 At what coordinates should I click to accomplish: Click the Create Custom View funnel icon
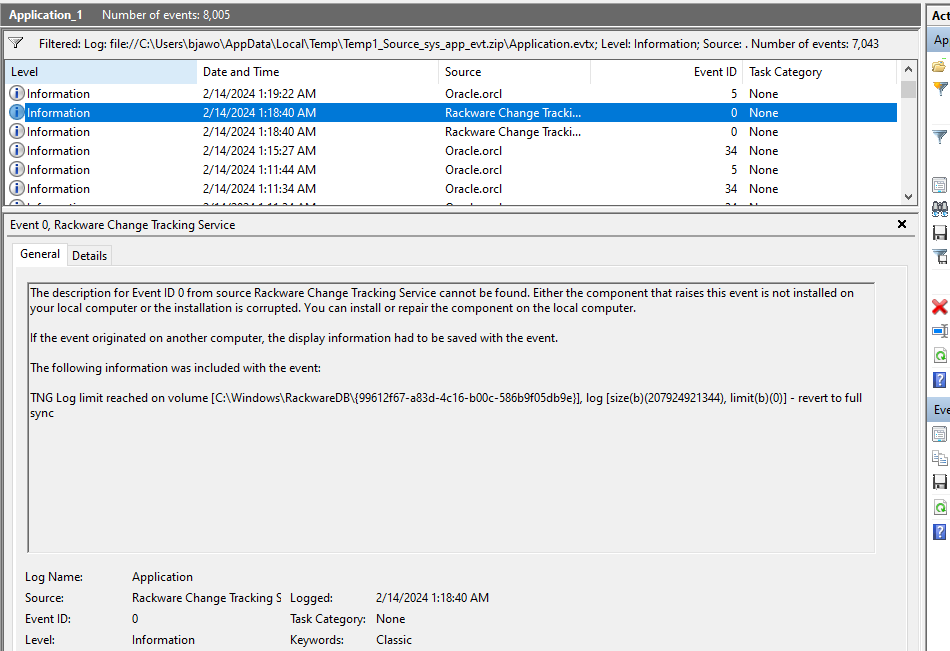click(x=940, y=89)
